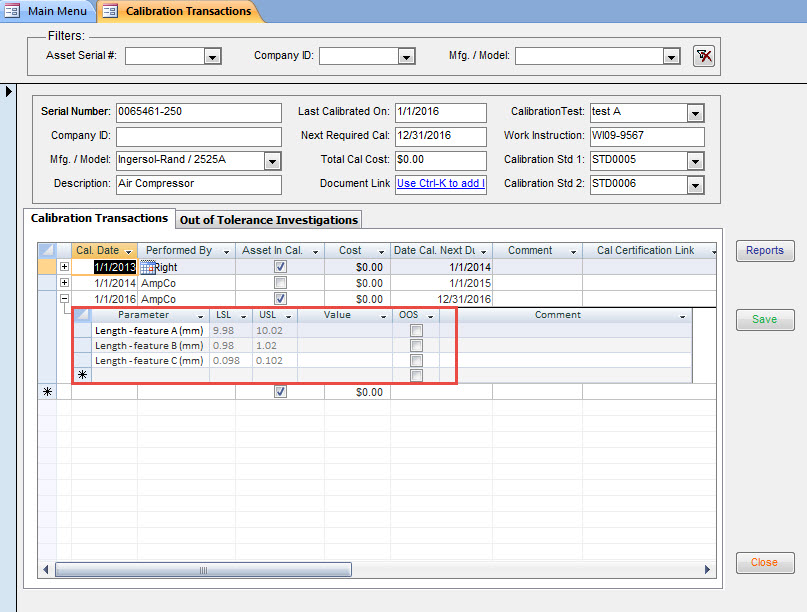807x612 pixels.
Task: Uncheck Asset In Cal. for 1/1/2016 row
Action: (x=280, y=299)
